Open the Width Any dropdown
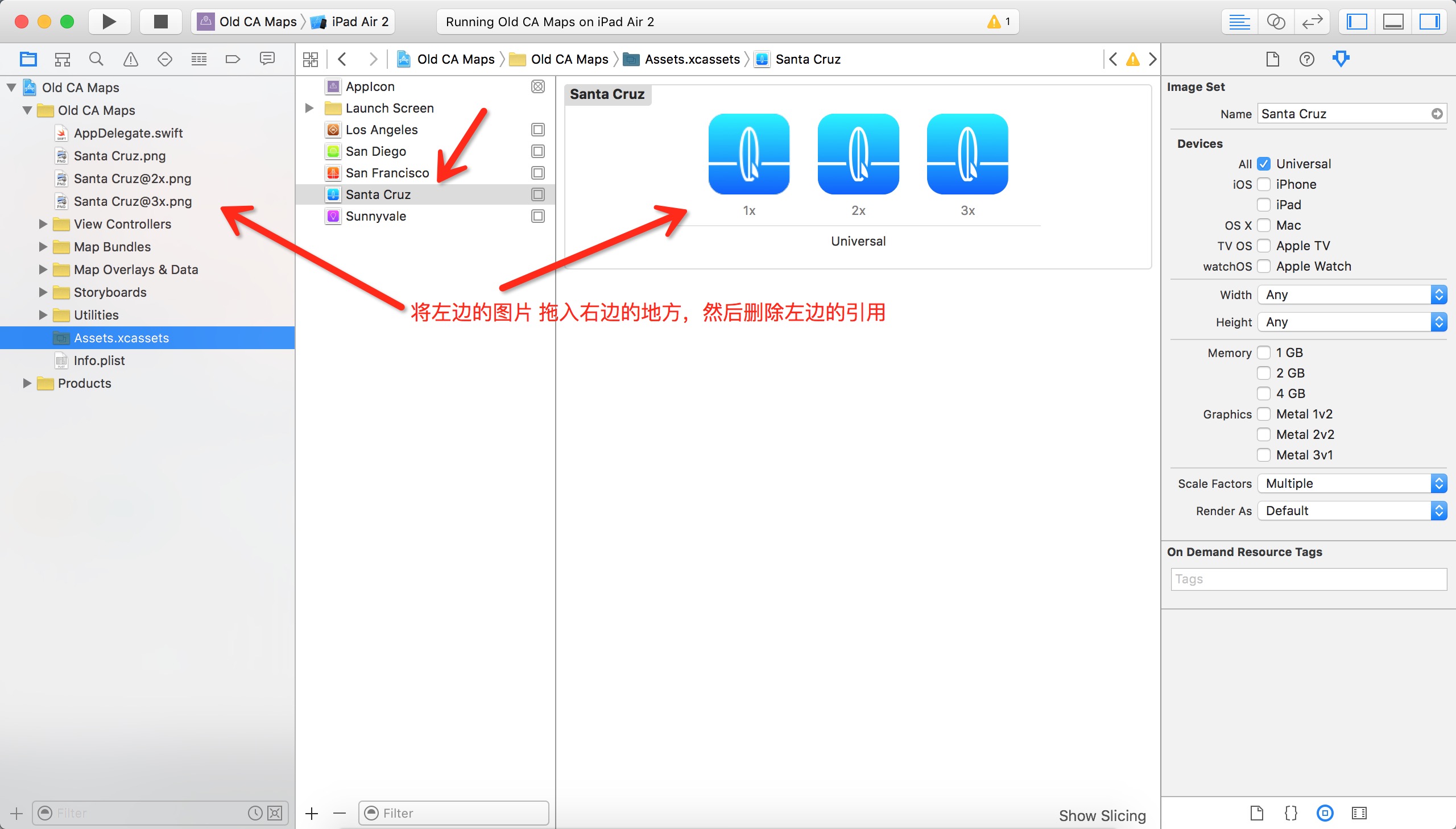 (x=1352, y=295)
